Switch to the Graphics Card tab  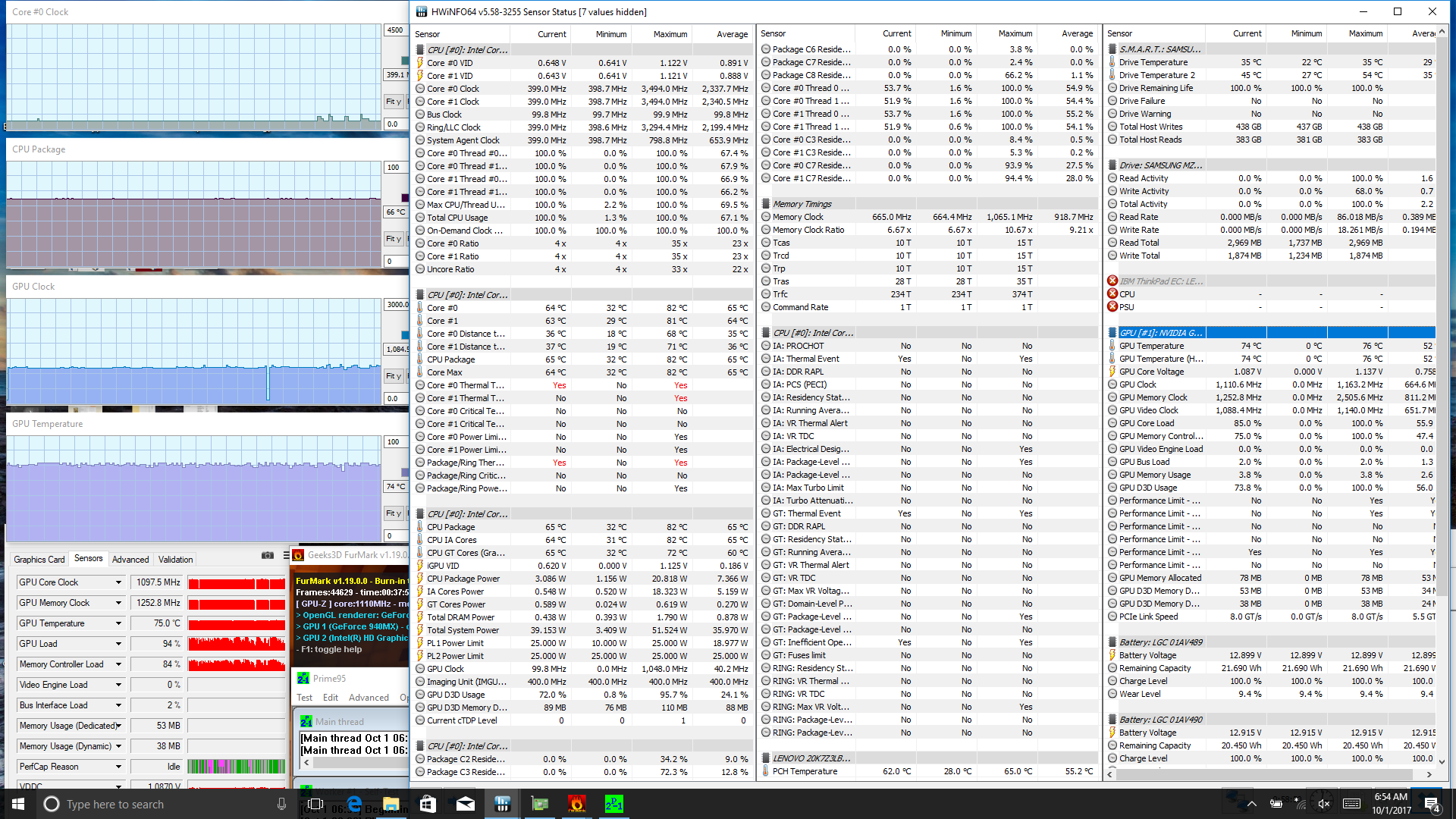39,560
